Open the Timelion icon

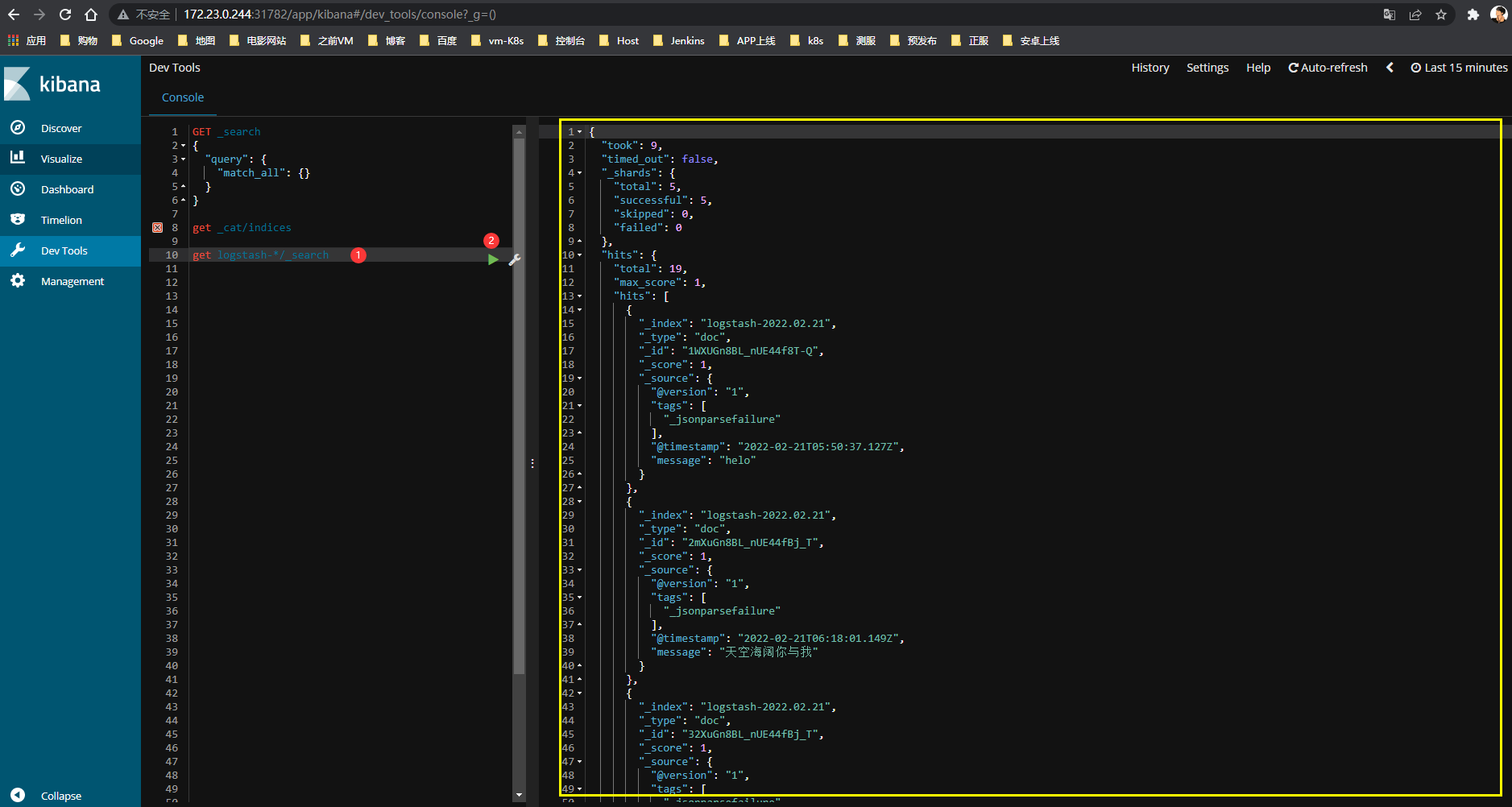(18, 219)
